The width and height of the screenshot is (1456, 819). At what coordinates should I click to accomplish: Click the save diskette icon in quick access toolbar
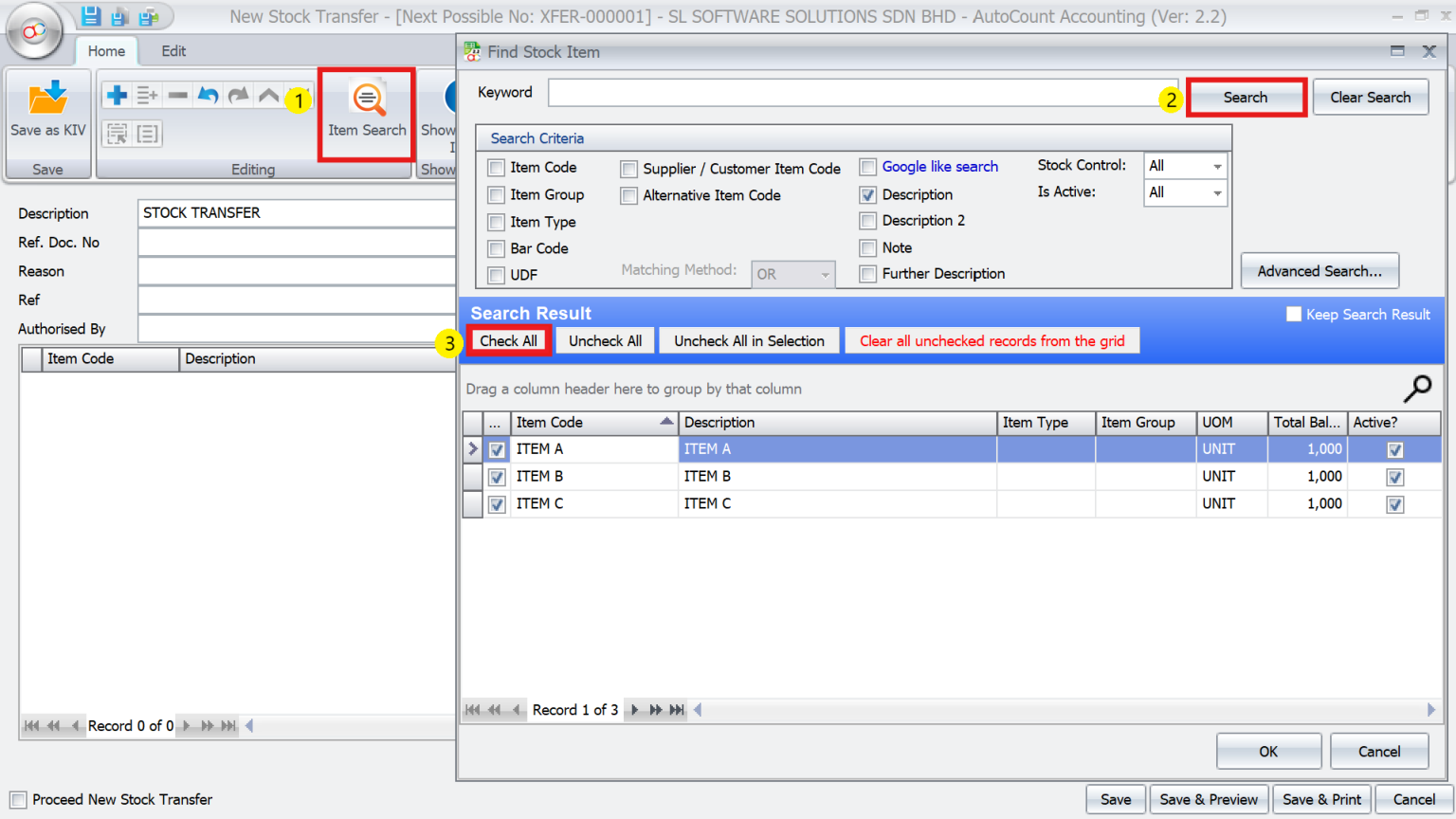89,14
